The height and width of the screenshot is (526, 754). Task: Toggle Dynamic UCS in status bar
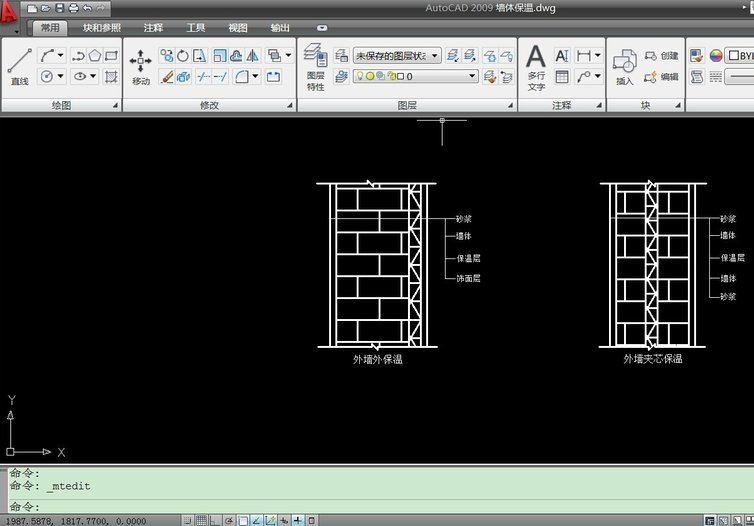[x=270, y=520]
